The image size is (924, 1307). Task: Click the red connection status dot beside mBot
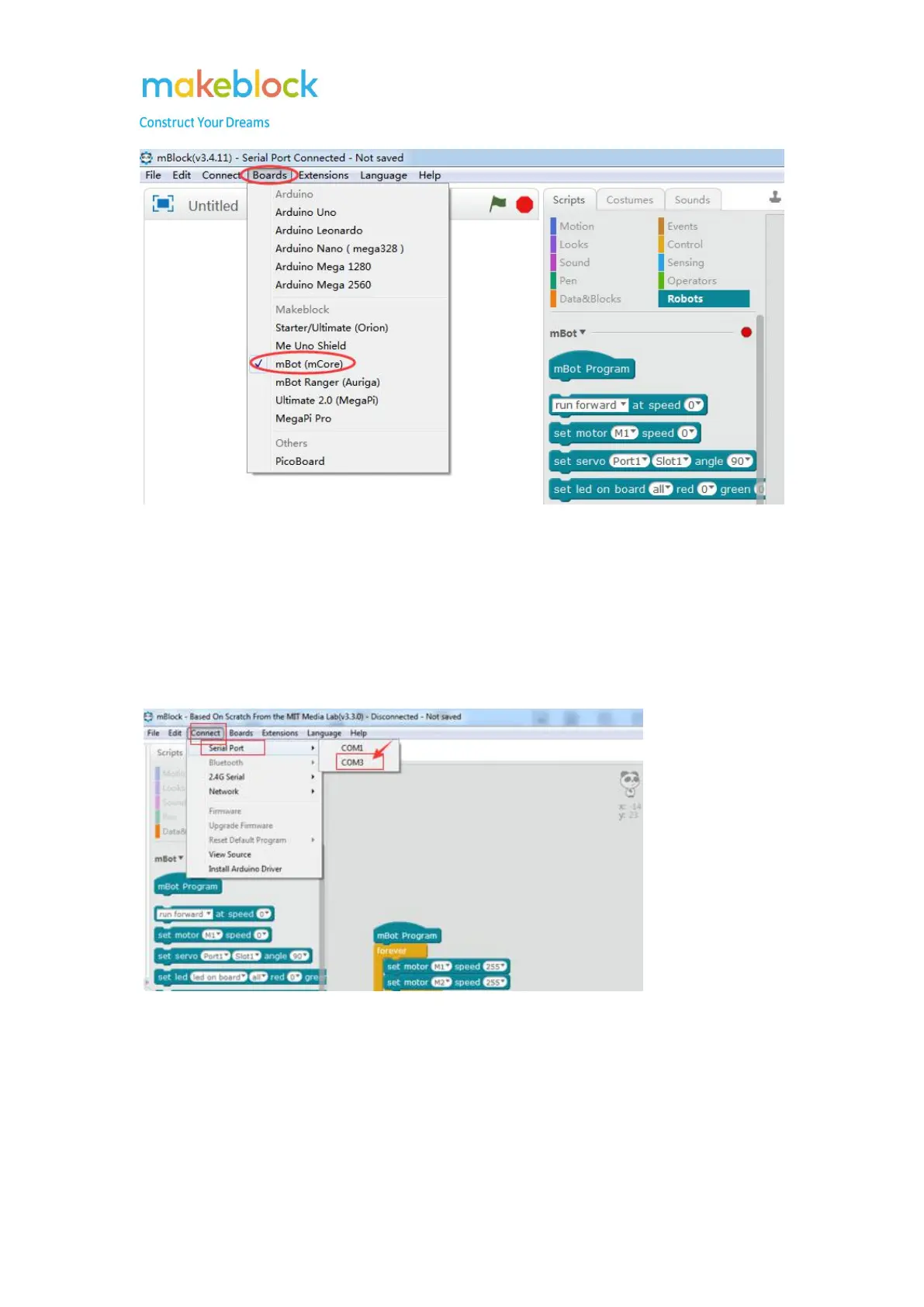point(746,332)
